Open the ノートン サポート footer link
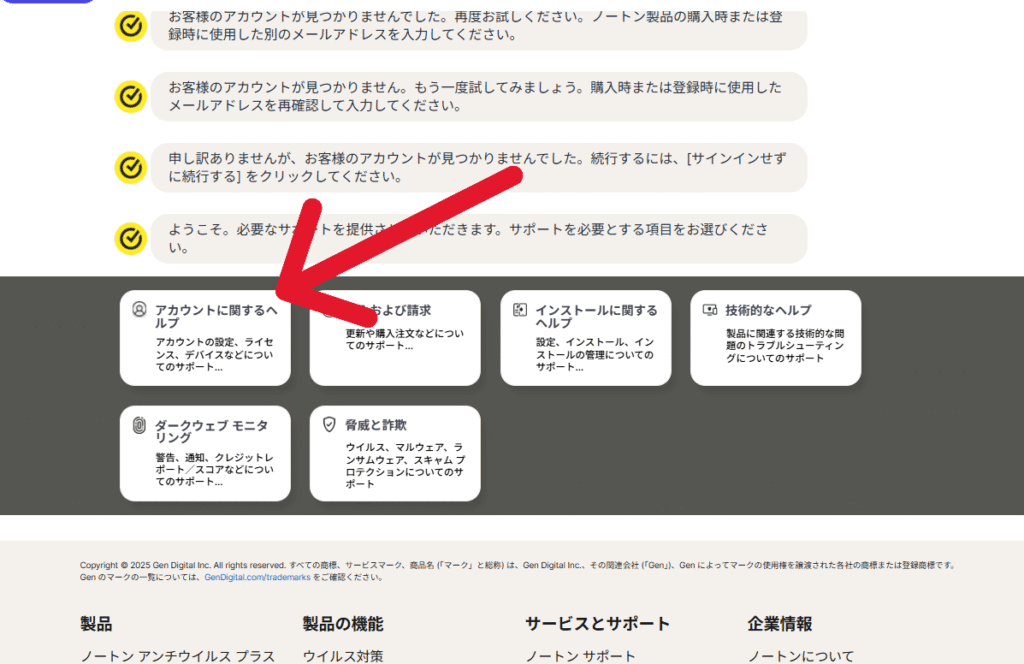This screenshot has width=1024, height=664. click(x=580, y=656)
